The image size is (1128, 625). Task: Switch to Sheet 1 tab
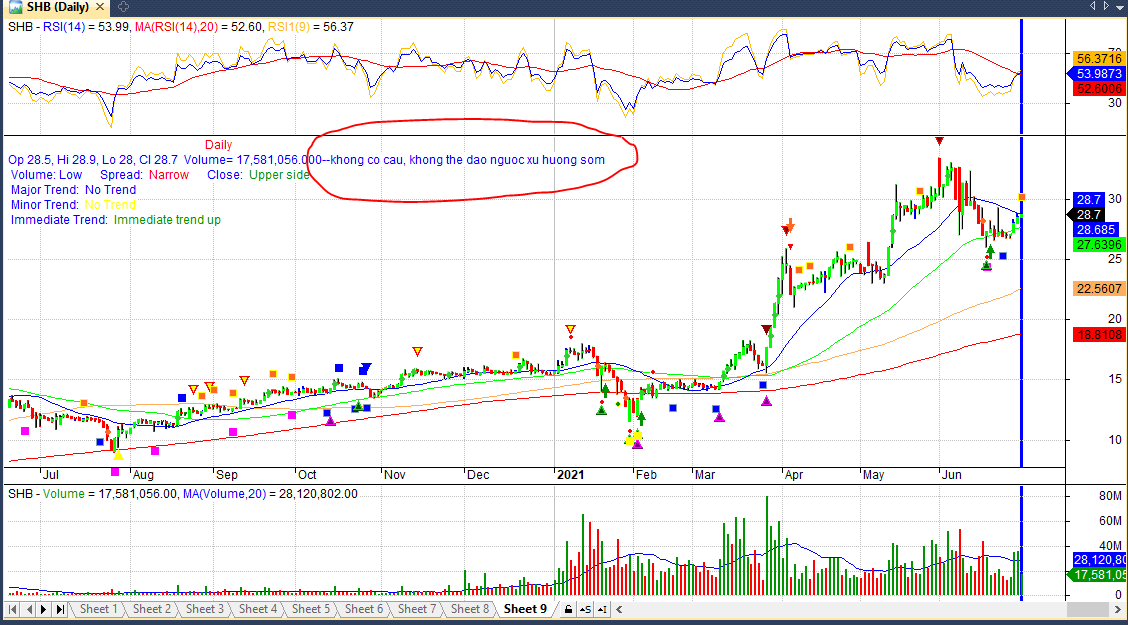98,609
